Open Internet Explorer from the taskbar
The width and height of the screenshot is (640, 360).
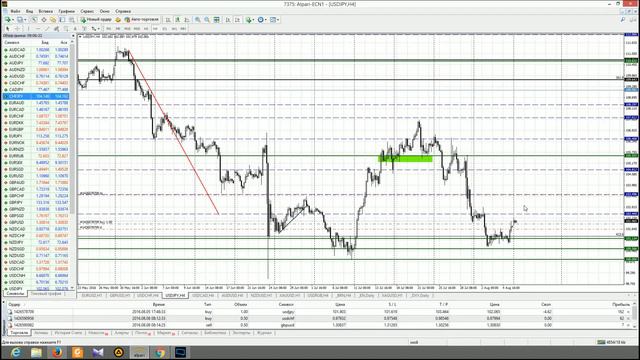[16, 352]
